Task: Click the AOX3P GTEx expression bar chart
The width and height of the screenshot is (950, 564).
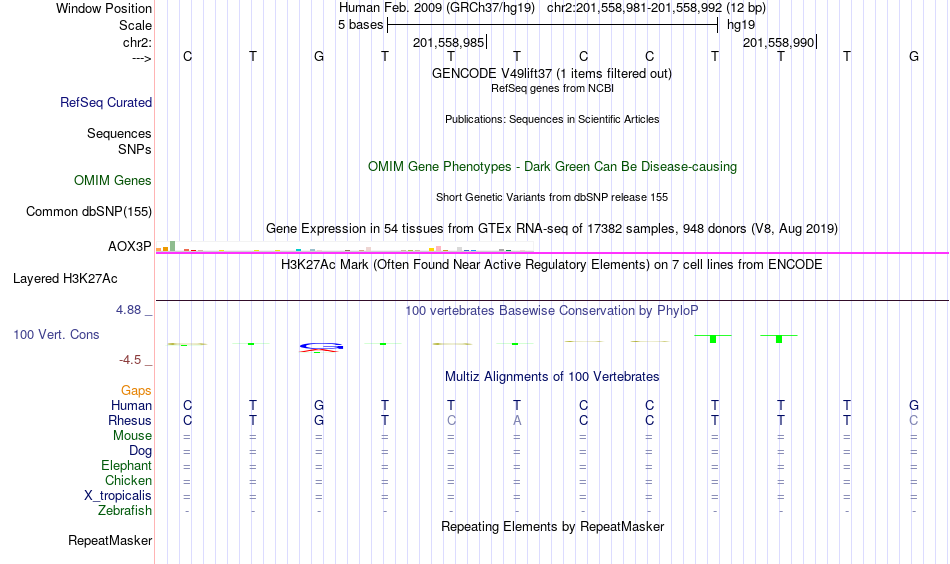Action: 345,246
